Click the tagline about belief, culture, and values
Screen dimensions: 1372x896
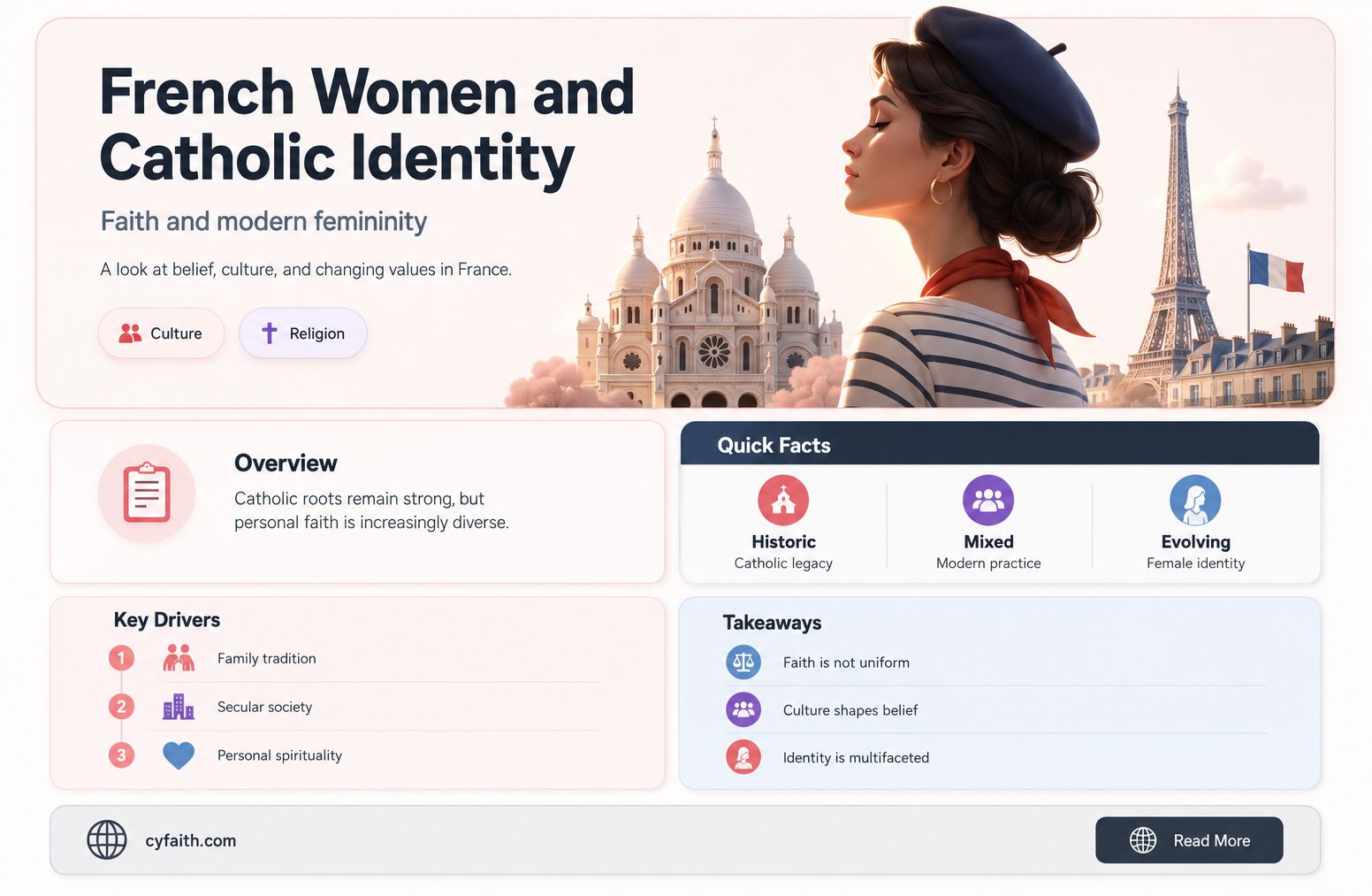(x=306, y=269)
